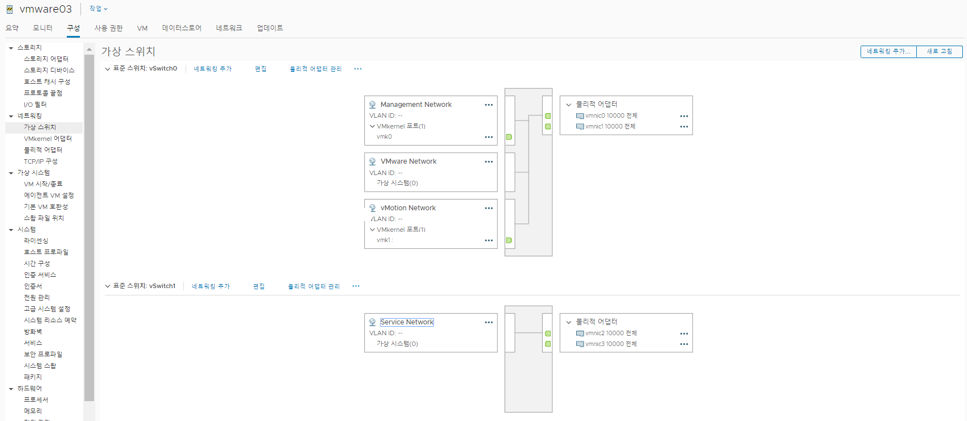This screenshot has height=421, width=967.
Task: Select 호스트 캐시 구성 item
Action: (47, 82)
